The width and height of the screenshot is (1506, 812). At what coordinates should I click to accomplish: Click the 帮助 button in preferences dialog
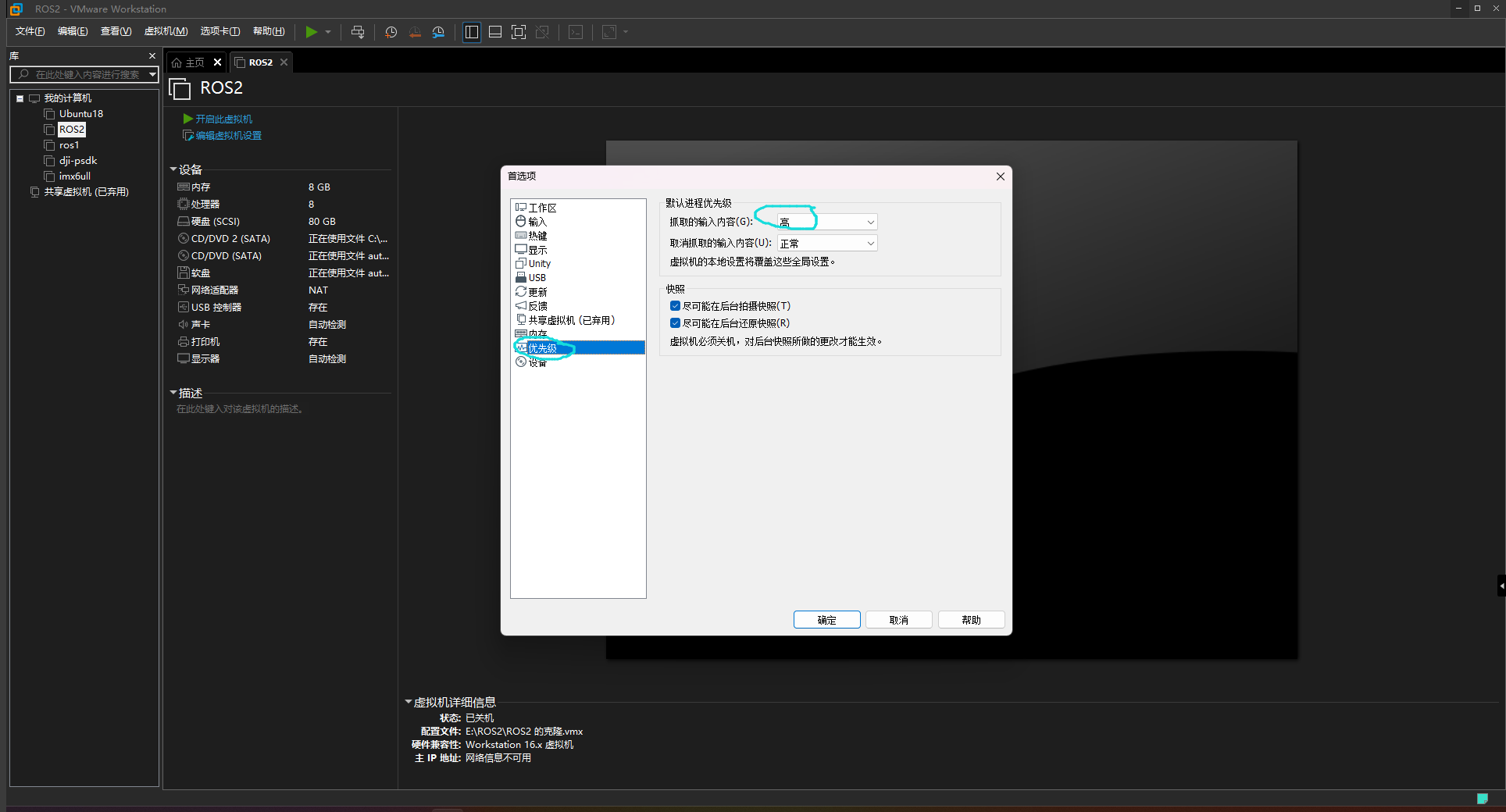971,620
